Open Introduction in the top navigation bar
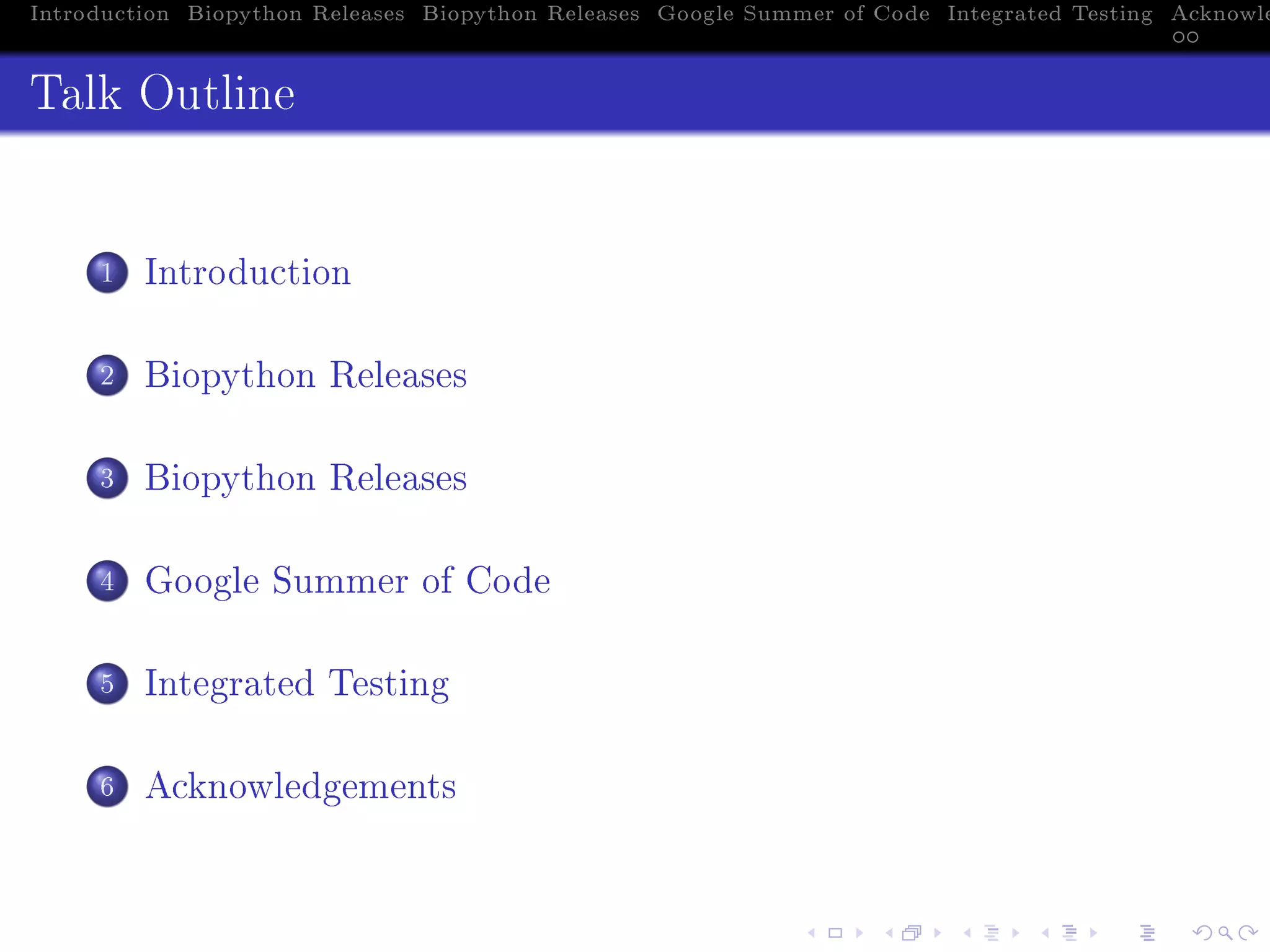The width and height of the screenshot is (1270, 952). pos(100,14)
